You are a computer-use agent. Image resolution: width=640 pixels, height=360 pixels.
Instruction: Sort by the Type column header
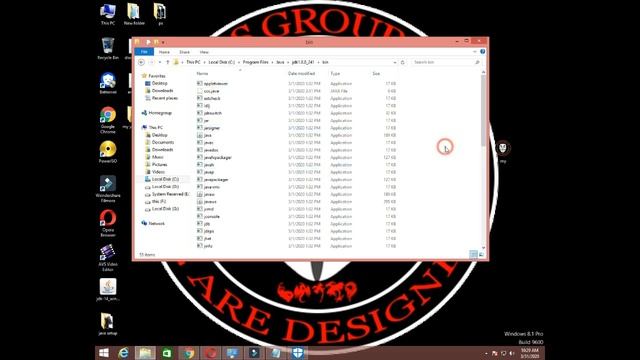click(335, 73)
